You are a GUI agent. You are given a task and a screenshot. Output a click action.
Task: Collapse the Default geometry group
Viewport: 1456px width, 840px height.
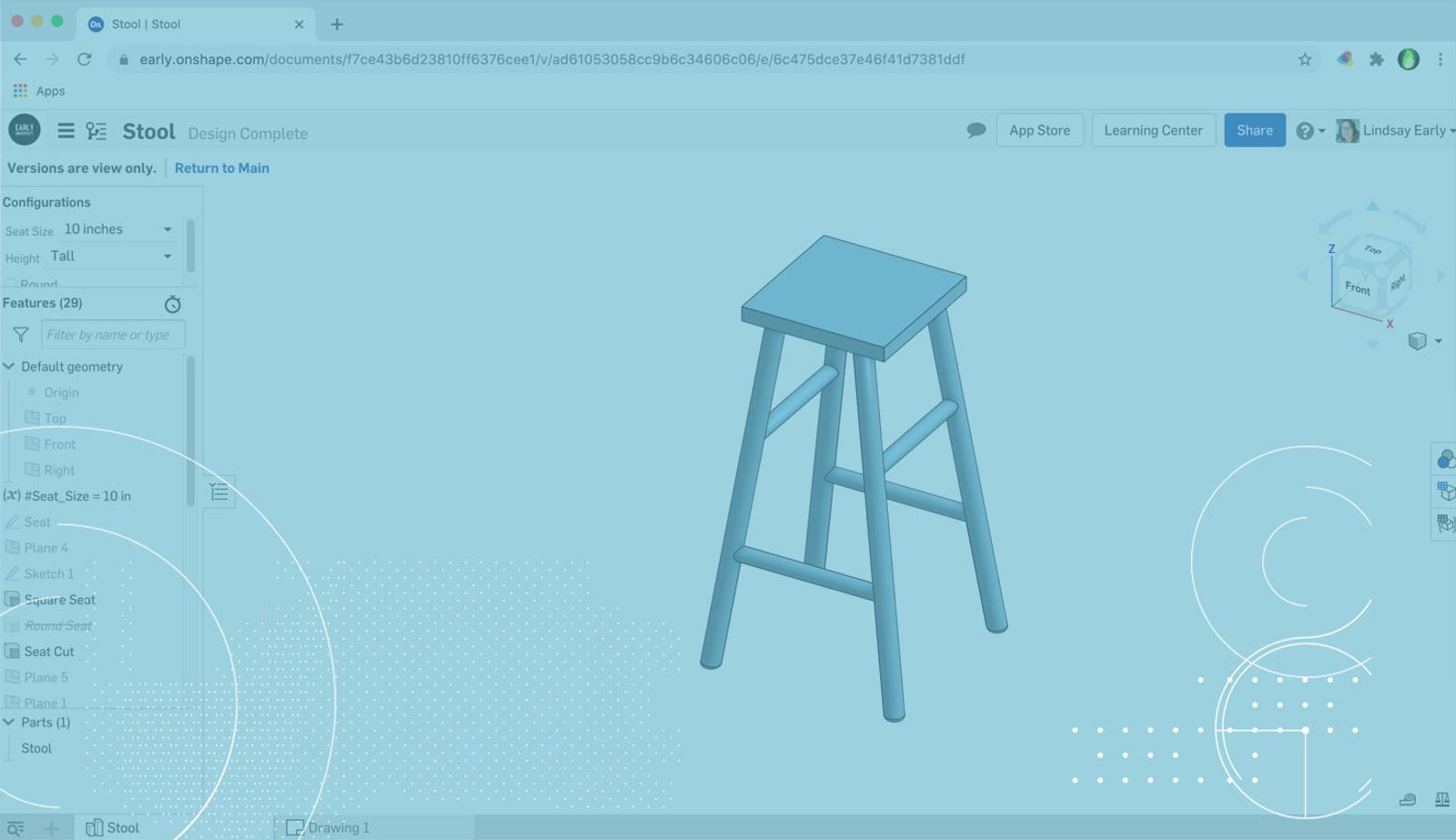coord(9,367)
